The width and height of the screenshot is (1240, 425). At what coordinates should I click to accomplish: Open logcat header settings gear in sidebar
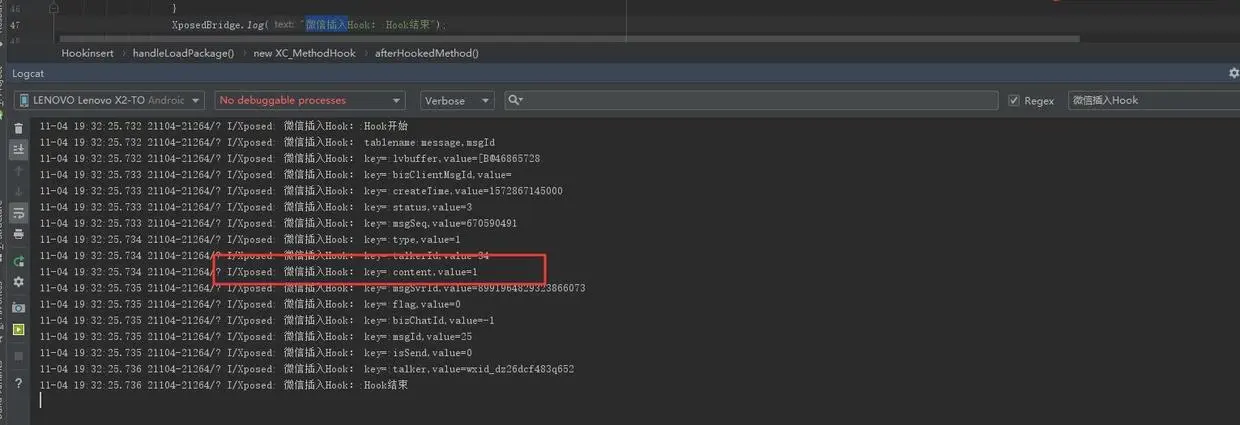(x=18, y=283)
